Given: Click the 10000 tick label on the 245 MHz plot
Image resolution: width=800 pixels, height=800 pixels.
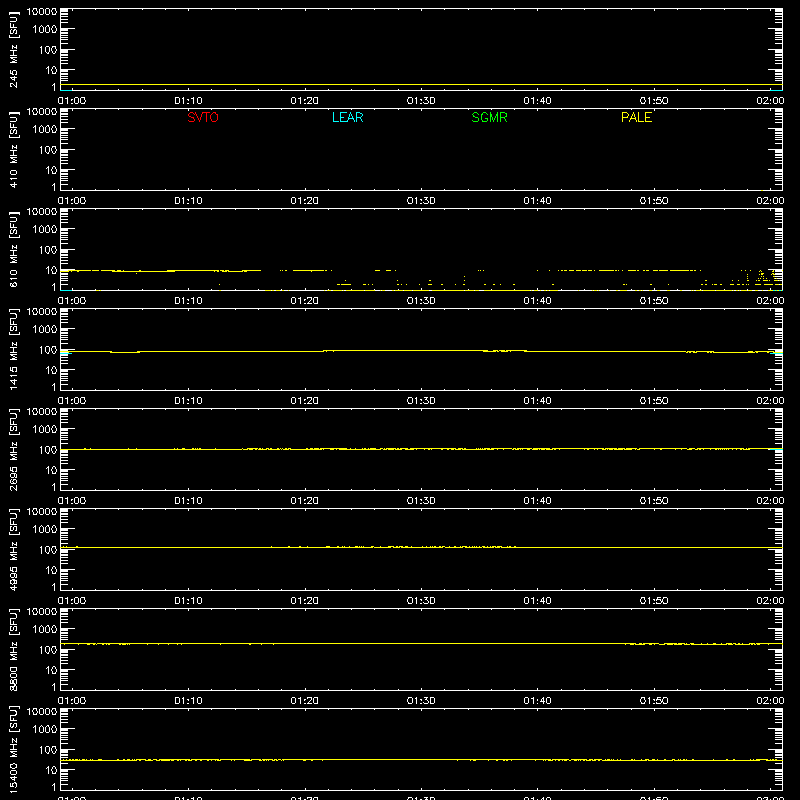Looking at the screenshot, I should (42, 12).
